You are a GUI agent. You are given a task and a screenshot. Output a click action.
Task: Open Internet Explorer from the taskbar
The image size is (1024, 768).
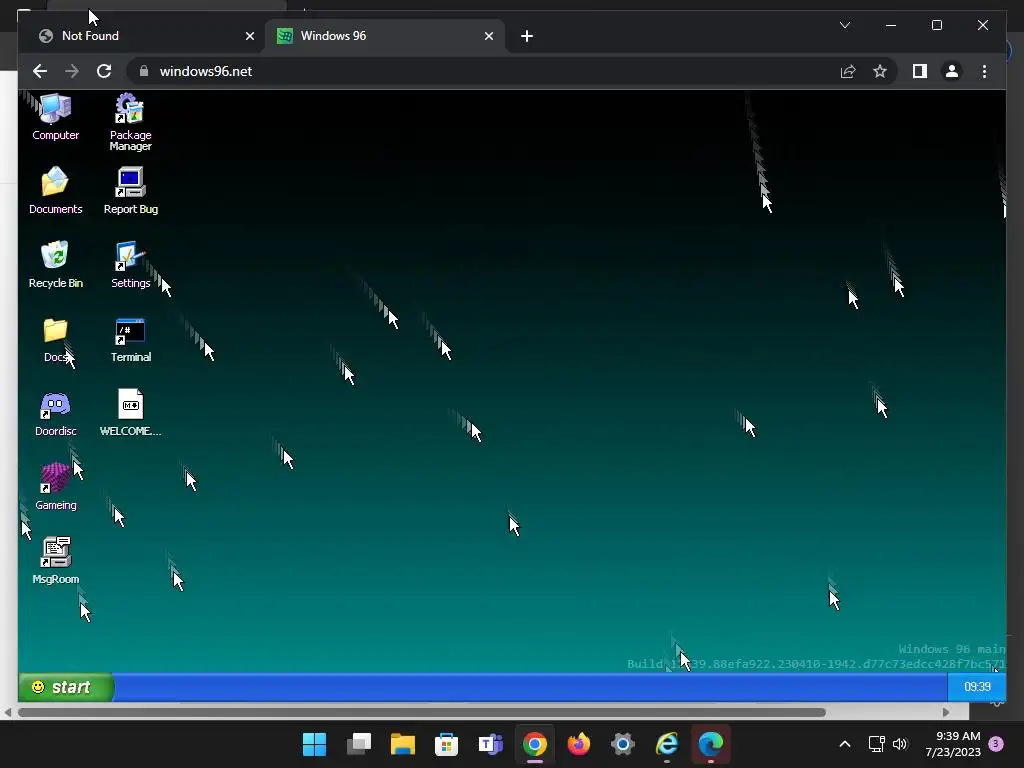coord(667,744)
